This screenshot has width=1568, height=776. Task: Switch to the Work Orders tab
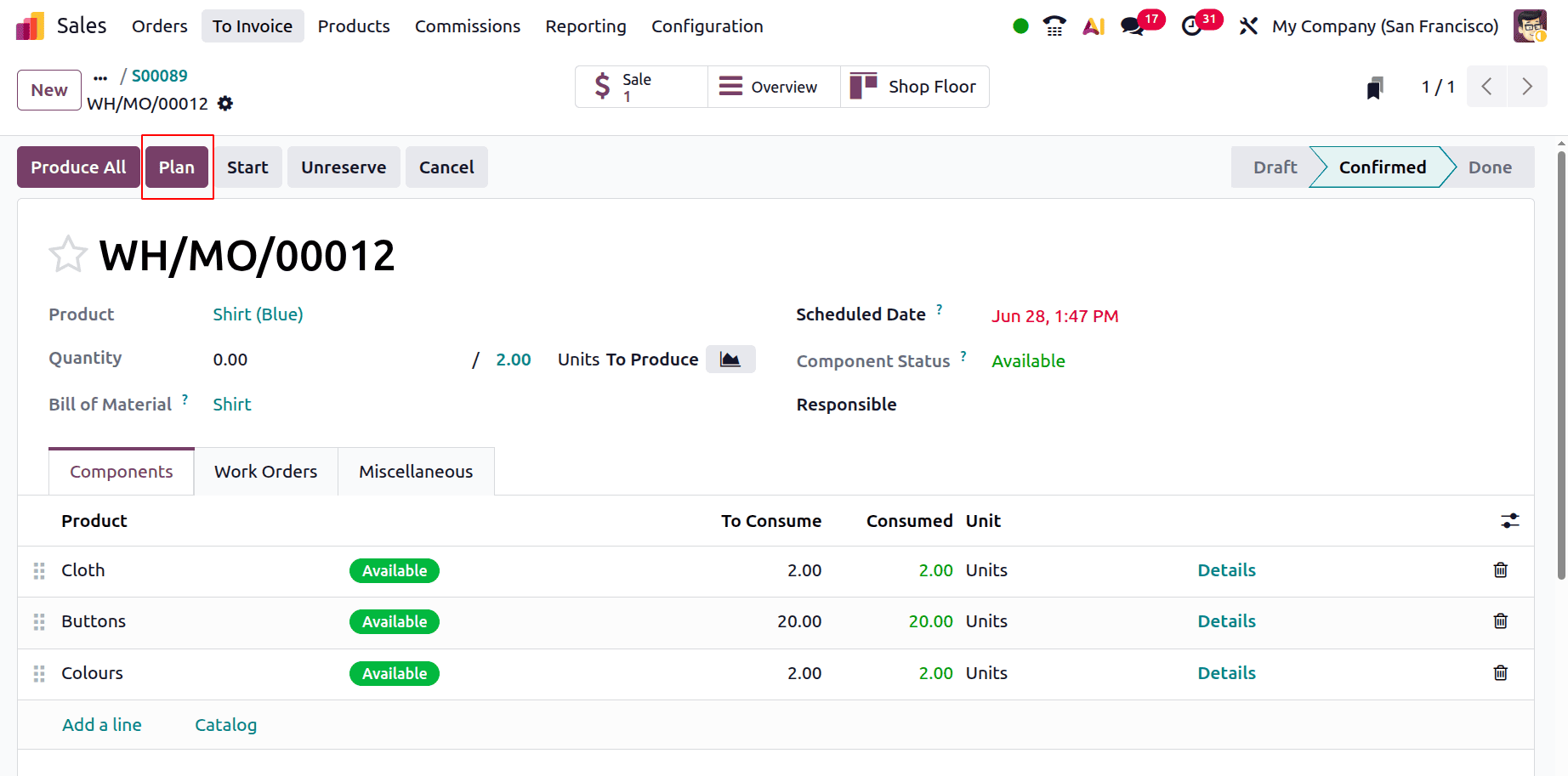(266, 472)
